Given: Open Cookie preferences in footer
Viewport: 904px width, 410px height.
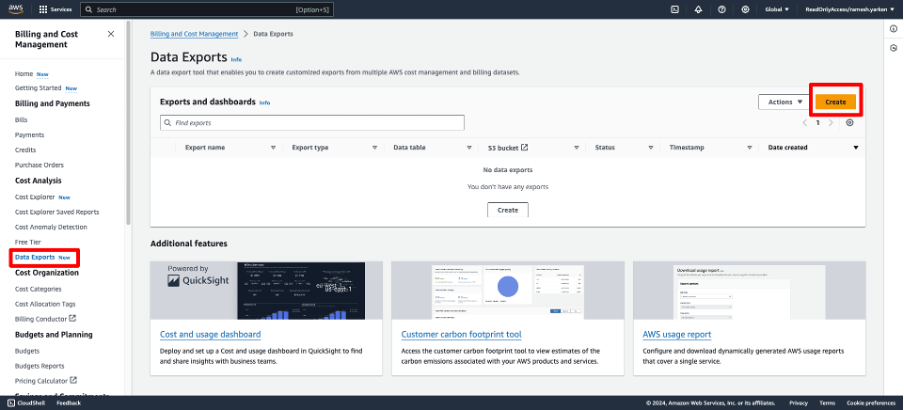Looking at the screenshot, I should pos(871,403).
